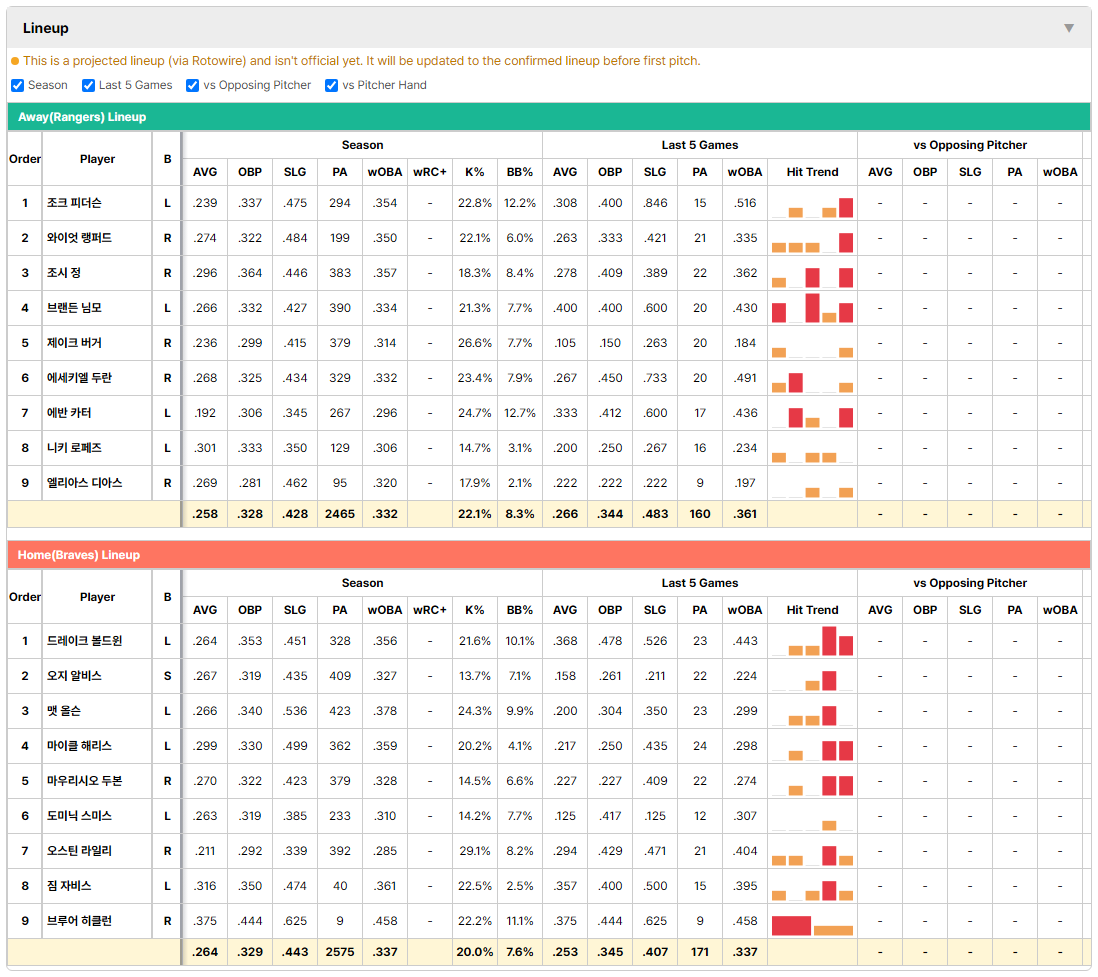Click player 오지 알비스 name
Image resolution: width=1098 pixels, height=977 pixels.
(x=74, y=676)
